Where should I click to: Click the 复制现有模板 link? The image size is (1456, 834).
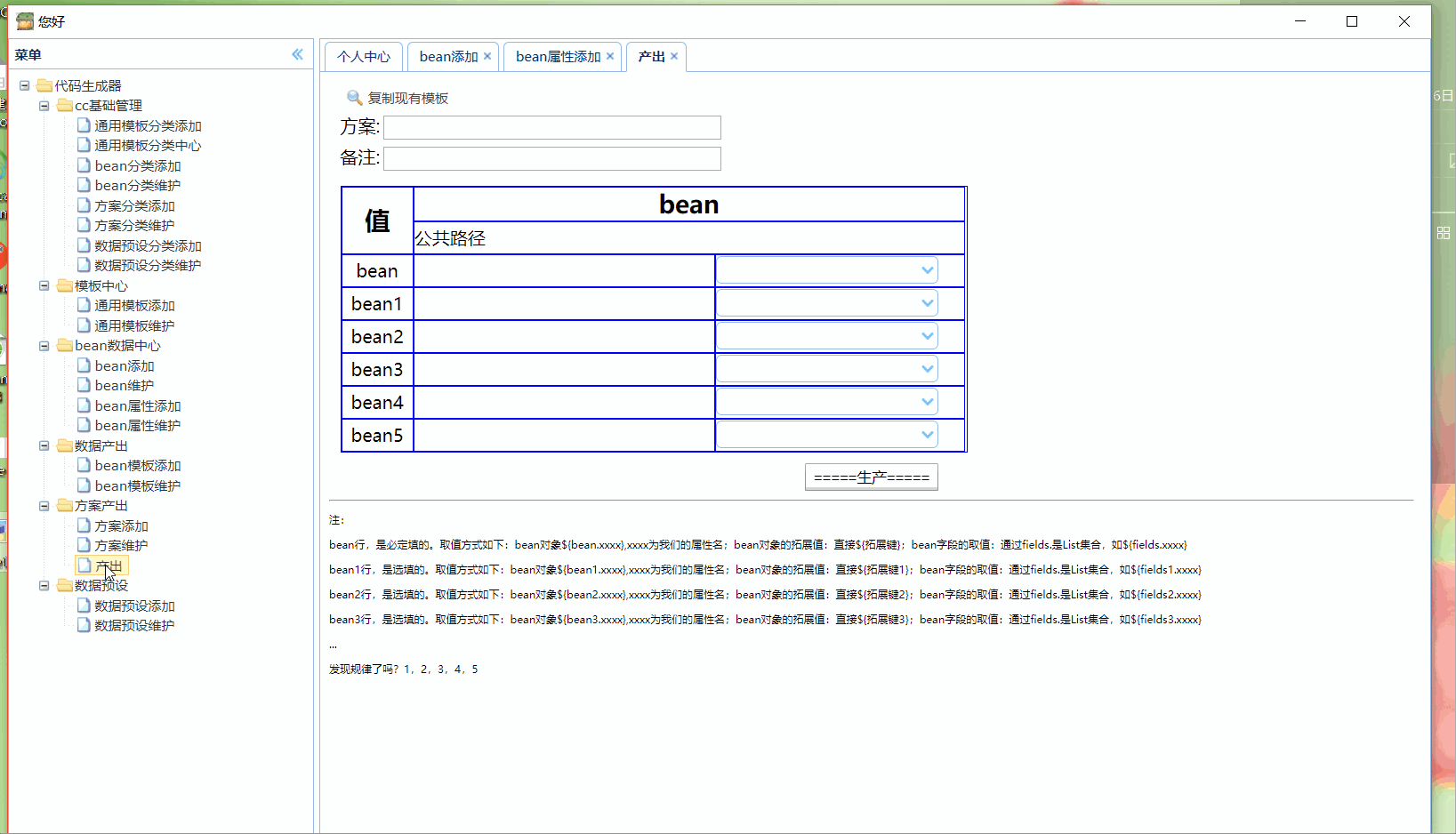[x=407, y=98]
